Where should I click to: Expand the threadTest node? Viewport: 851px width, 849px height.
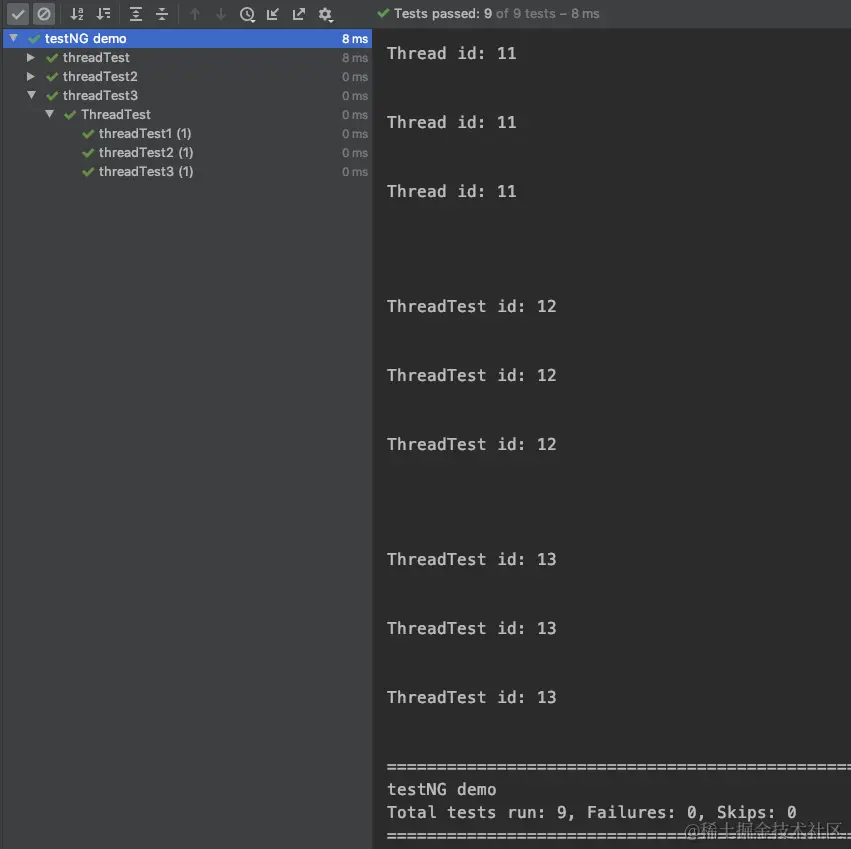(x=31, y=57)
